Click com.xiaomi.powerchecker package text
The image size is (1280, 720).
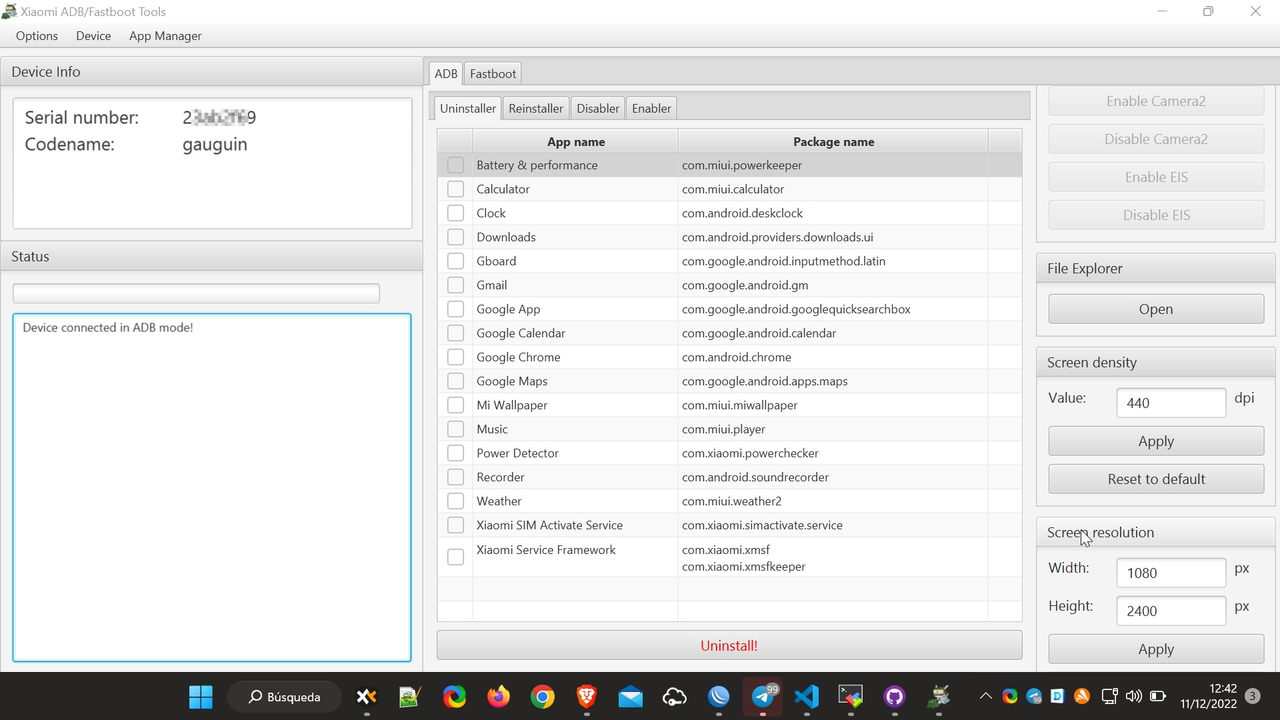click(x=750, y=453)
